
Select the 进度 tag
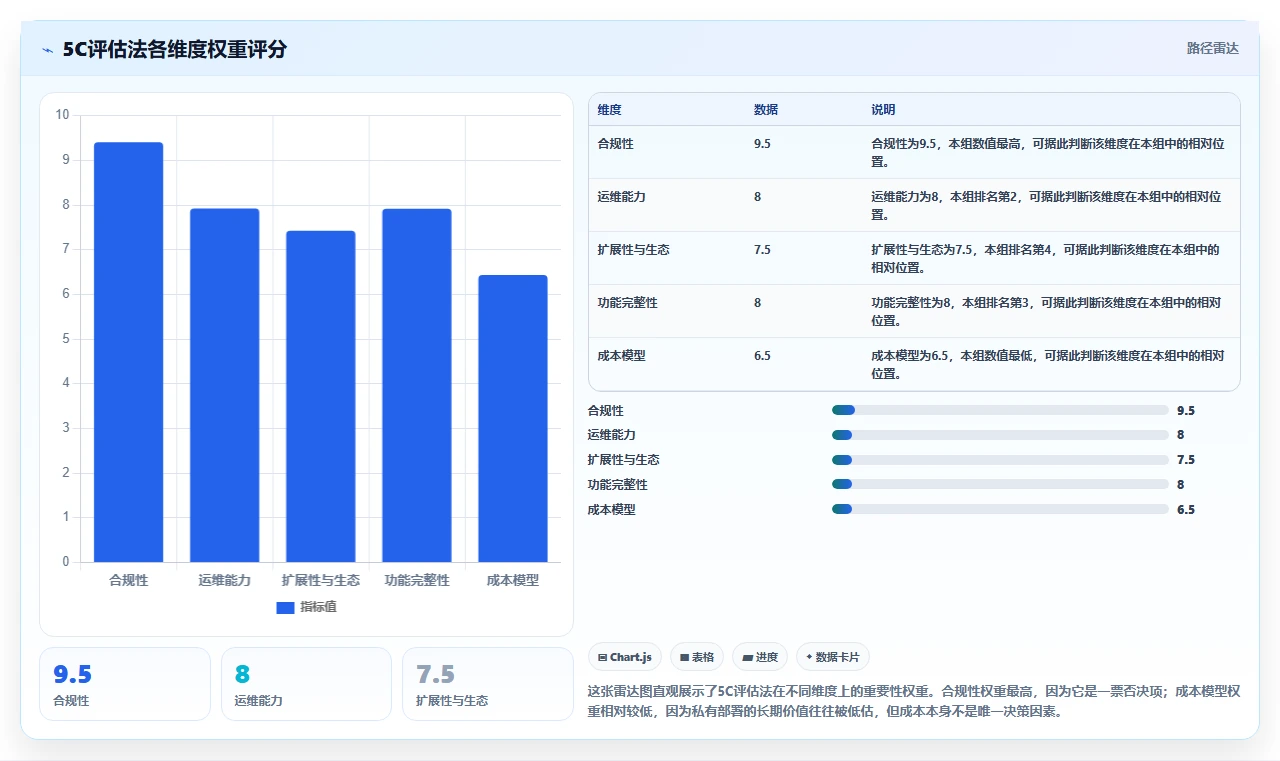(x=760, y=657)
